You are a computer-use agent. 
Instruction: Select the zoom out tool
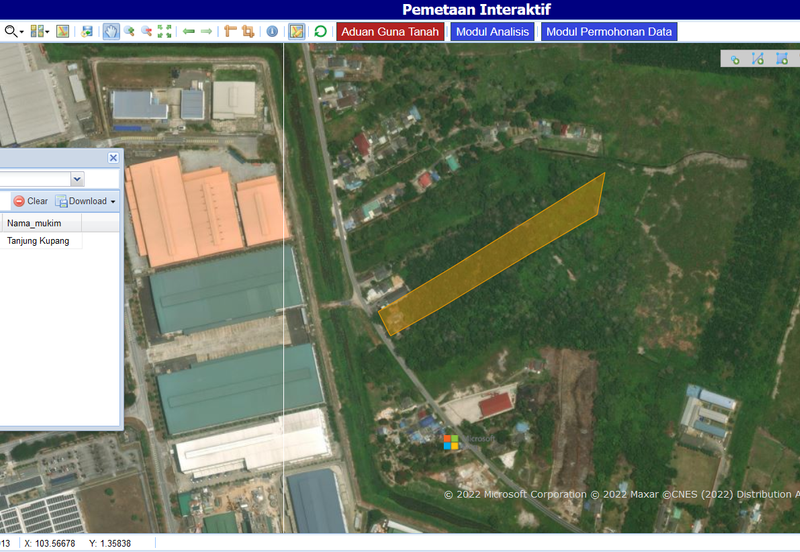(146, 32)
